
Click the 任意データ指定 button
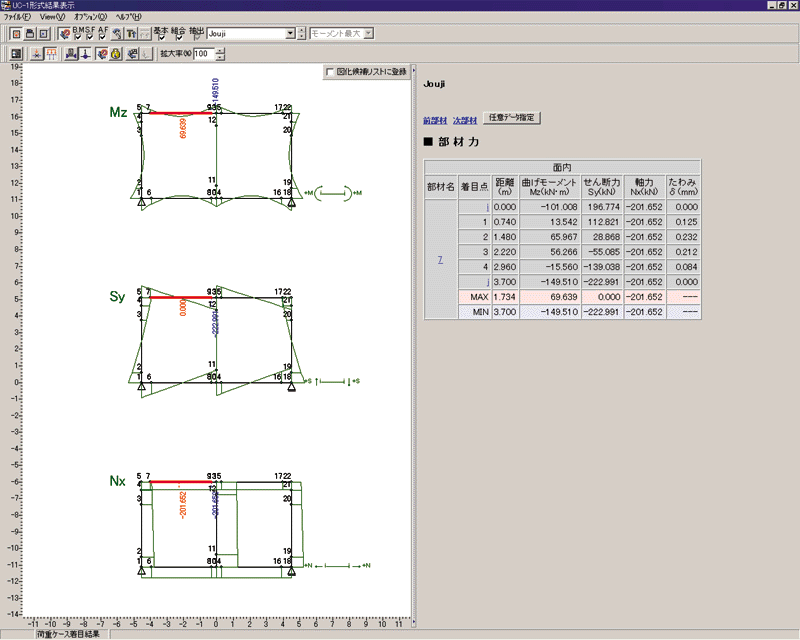[512, 117]
